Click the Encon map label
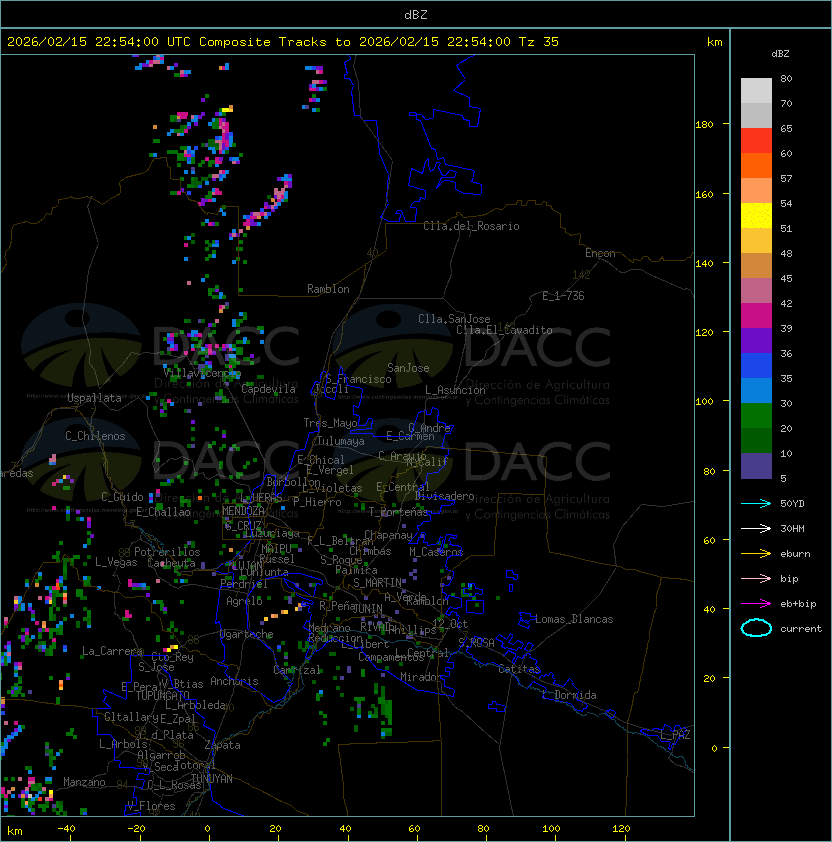Image resolution: width=832 pixels, height=842 pixels. point(600,253)
